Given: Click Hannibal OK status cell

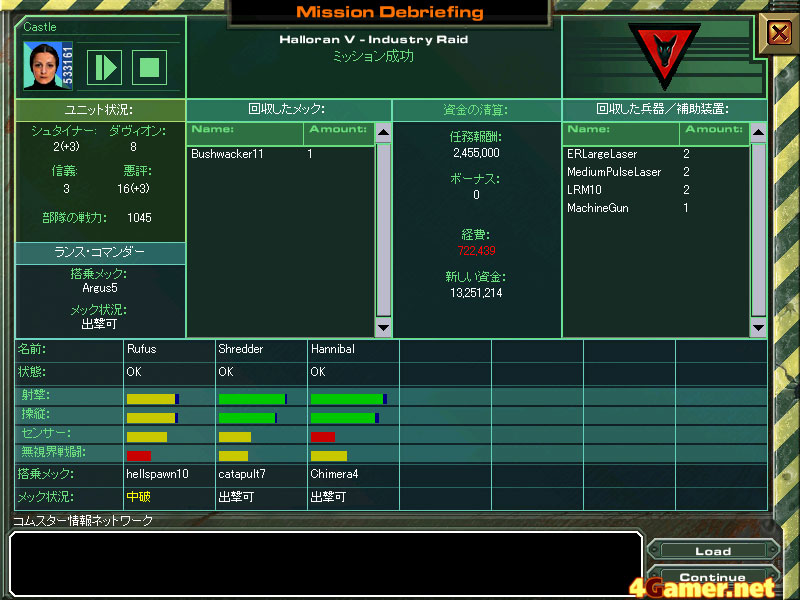Looking at the screenshot, I should [x=353, y=372].
